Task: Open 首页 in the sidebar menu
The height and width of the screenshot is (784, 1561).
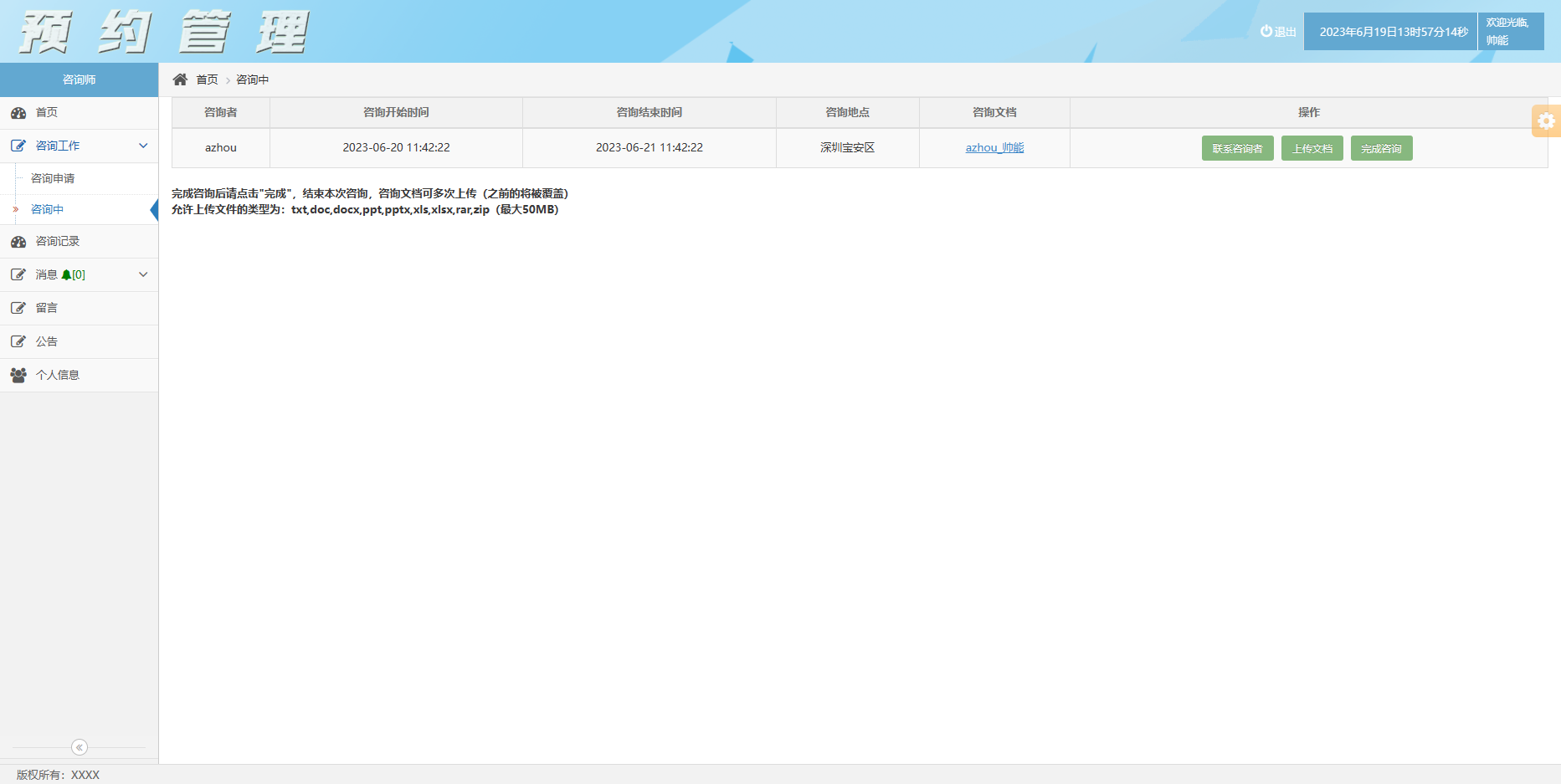Action: click(79, 113)
